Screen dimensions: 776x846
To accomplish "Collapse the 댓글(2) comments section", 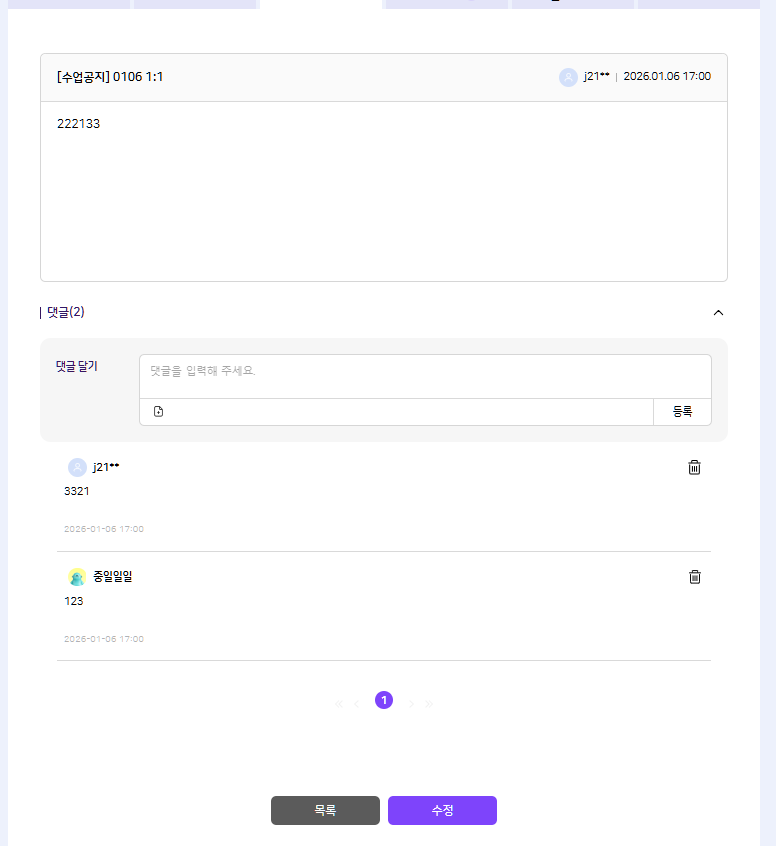I will coord(718,313).
